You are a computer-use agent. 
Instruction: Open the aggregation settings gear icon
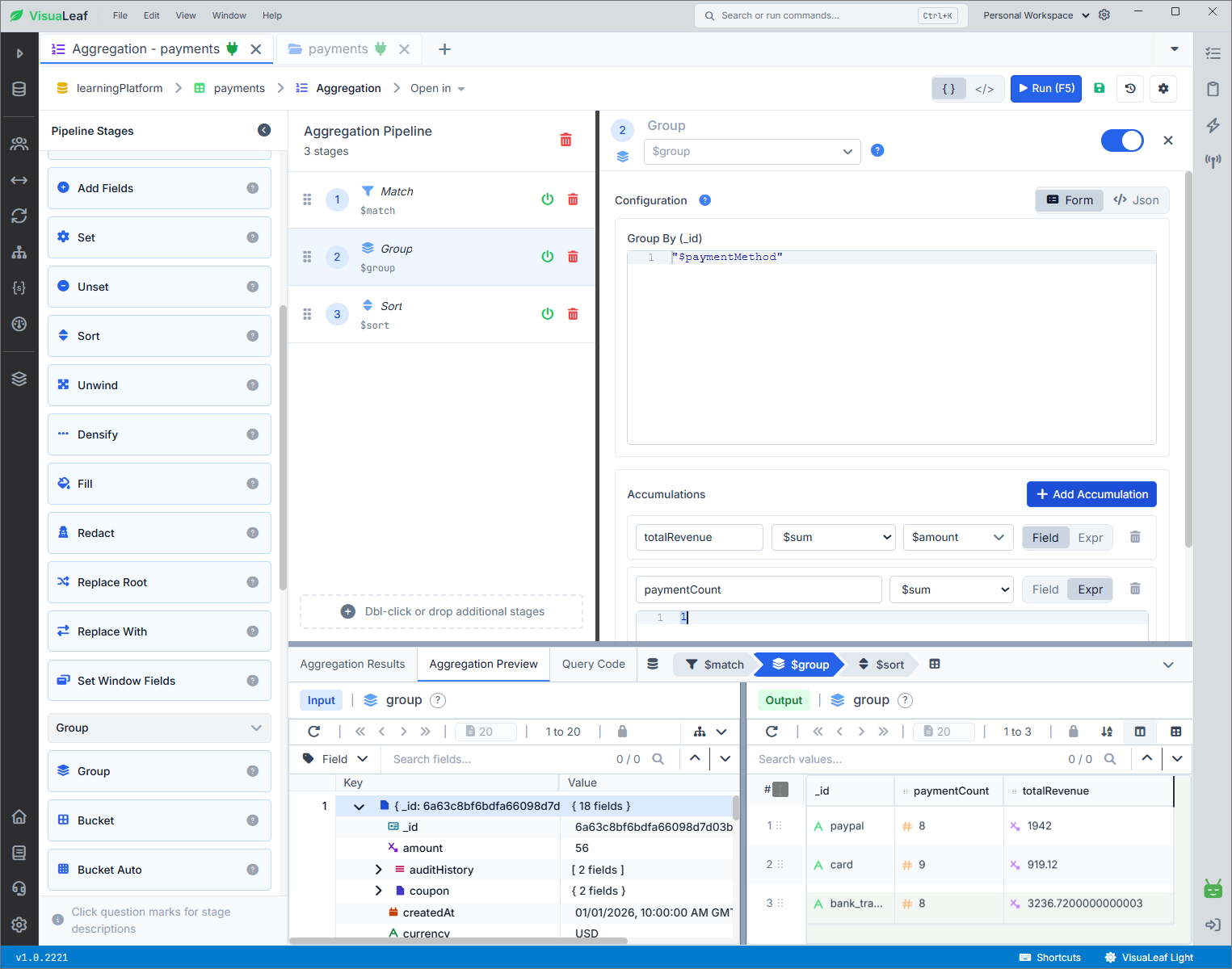1163,88
